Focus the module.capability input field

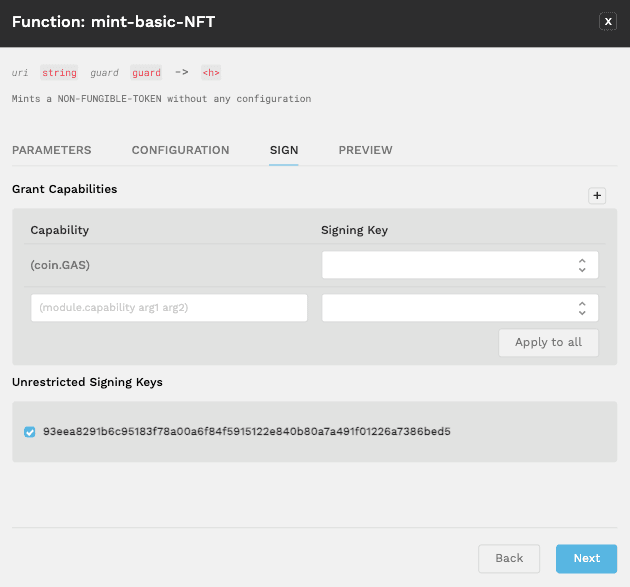pos(169,308)
